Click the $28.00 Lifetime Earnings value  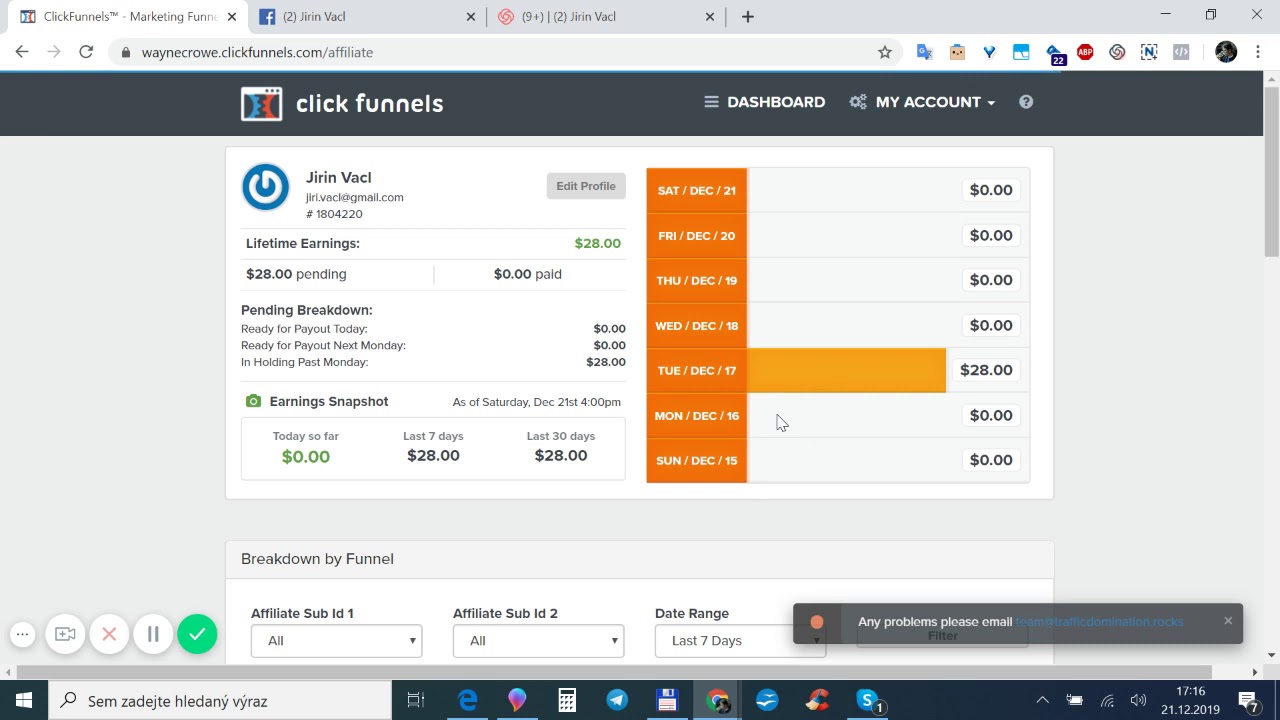(x=598, y=243)
